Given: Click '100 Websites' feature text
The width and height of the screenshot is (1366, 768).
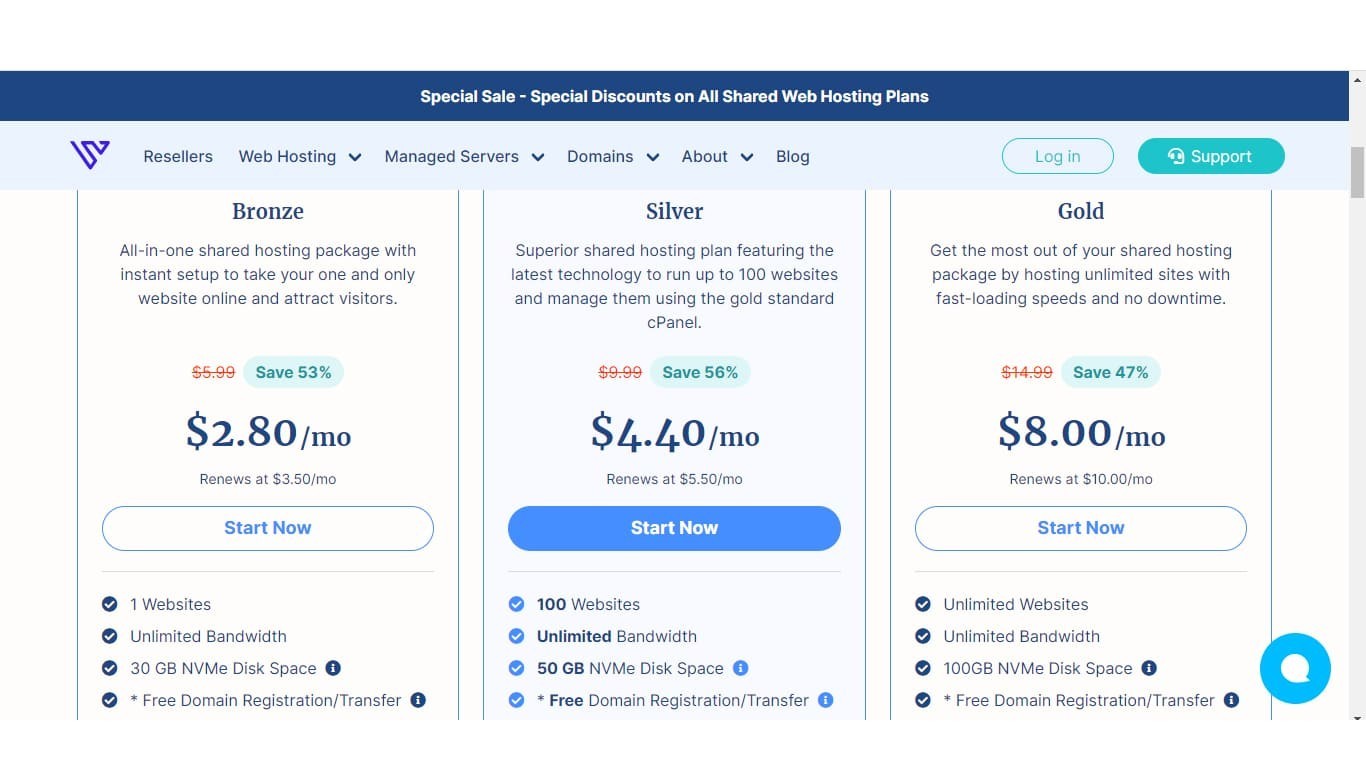Looking at the screenshot, I should (588, 604).
